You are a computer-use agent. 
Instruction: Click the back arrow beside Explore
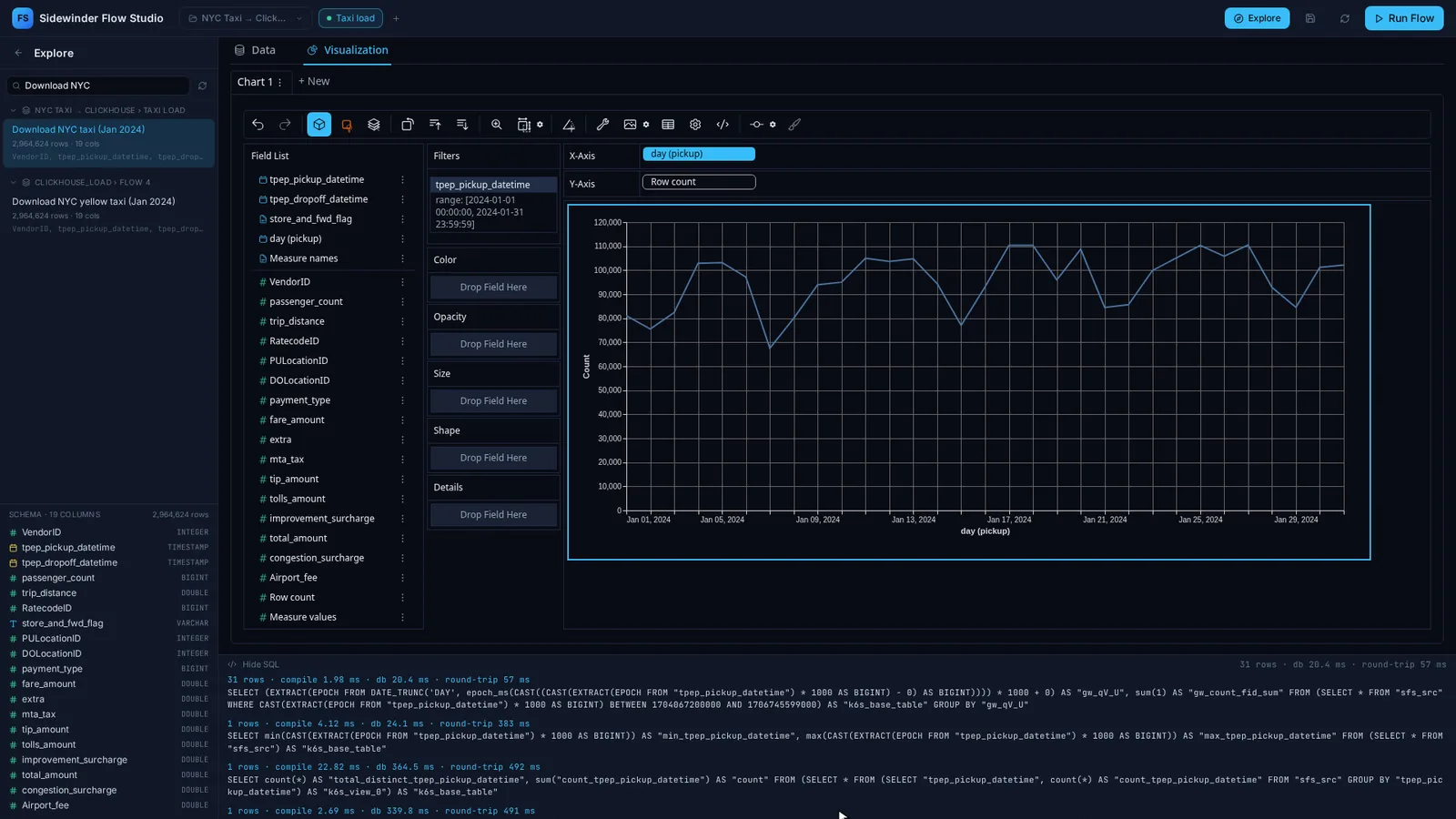(18, 53)
